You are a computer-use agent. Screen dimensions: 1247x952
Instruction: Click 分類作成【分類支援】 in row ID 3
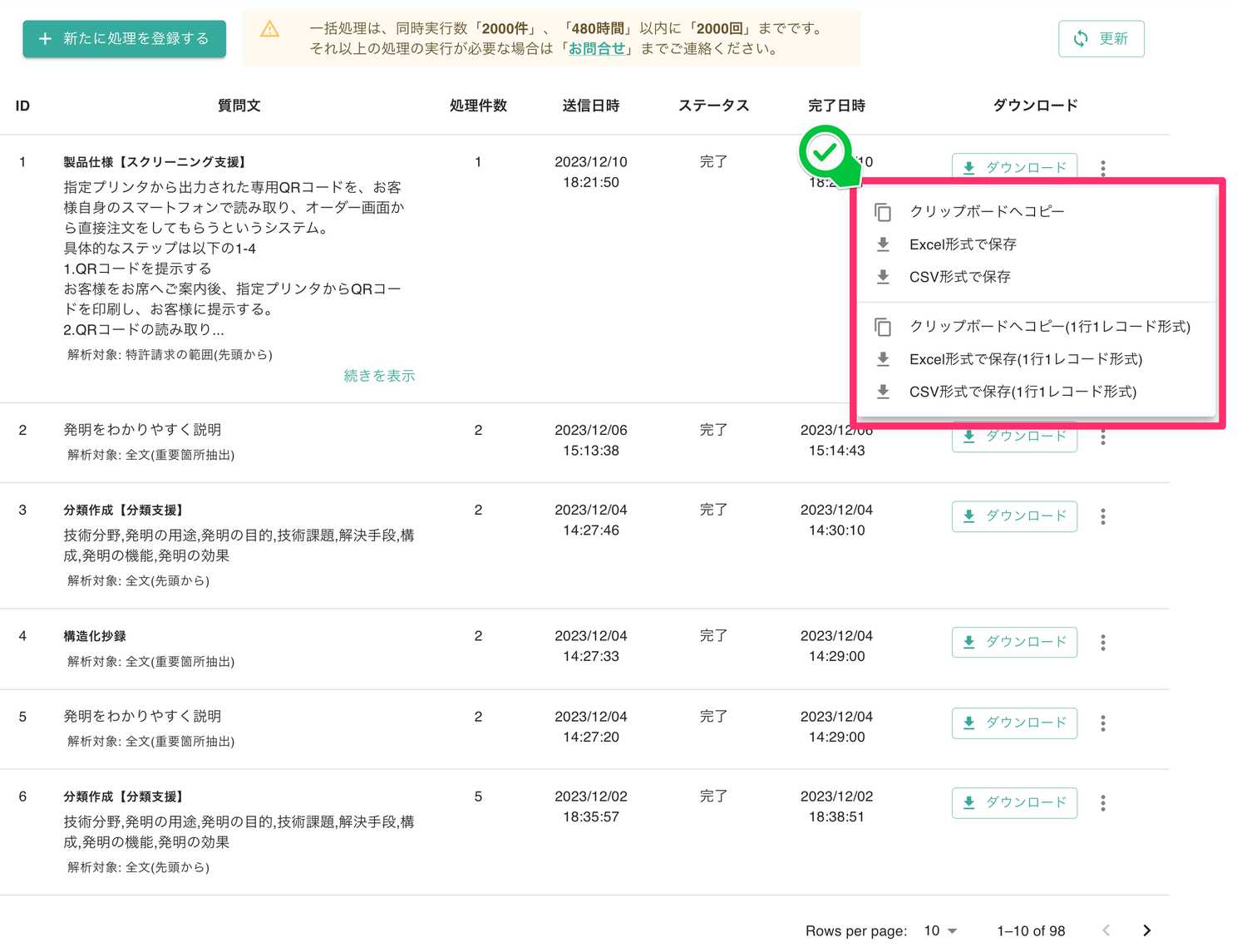[124, 510]
